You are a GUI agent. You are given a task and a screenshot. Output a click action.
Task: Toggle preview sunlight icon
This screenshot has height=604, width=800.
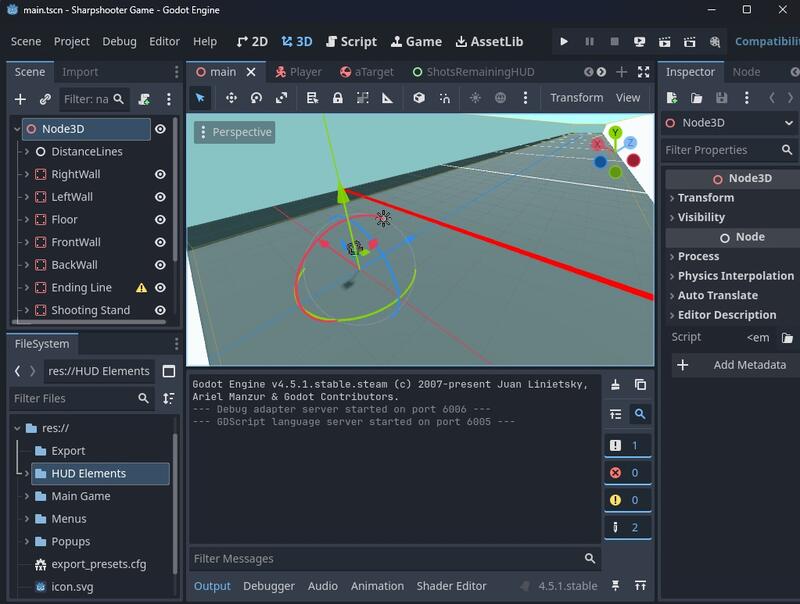(x=475, y=97)
